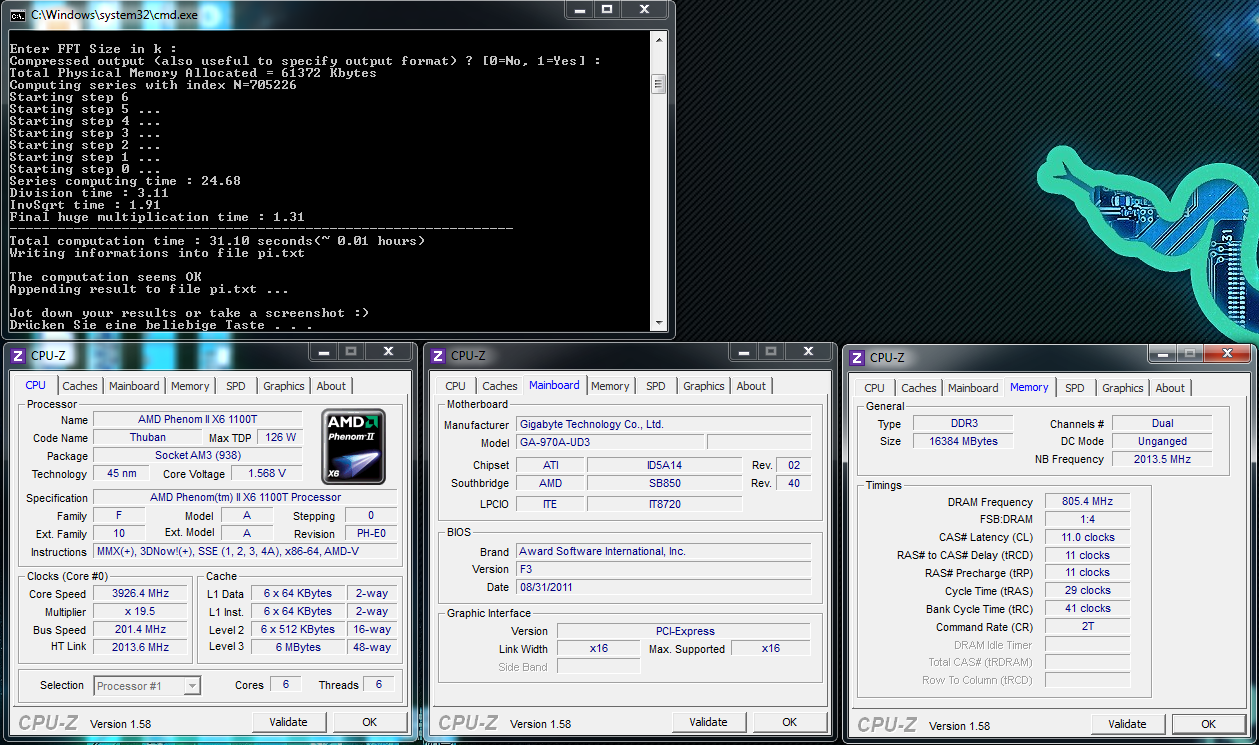Click the cmd.exe title bar icon
This screenshot has width=1259, height=745.
[17, 14]
